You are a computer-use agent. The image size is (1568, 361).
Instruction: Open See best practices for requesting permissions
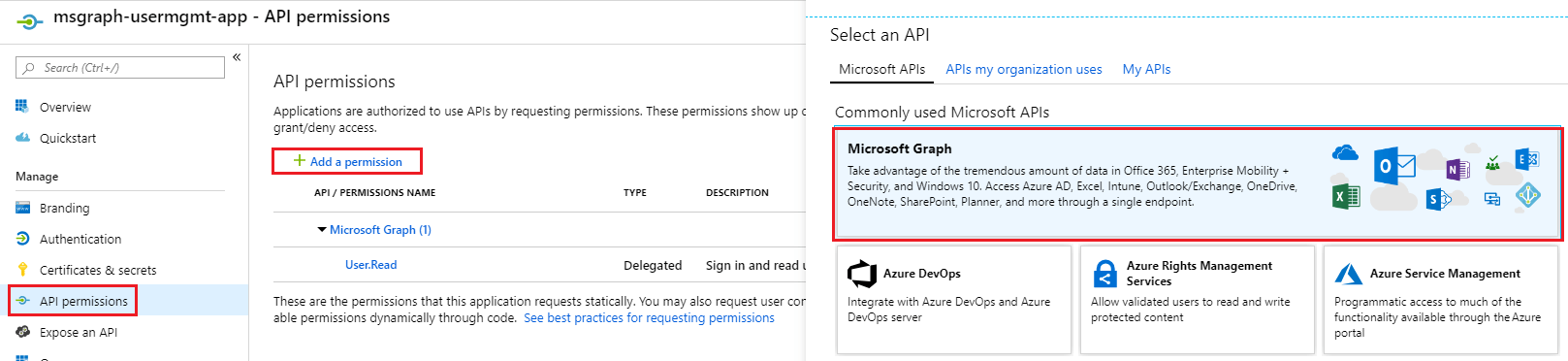[649, 317]
